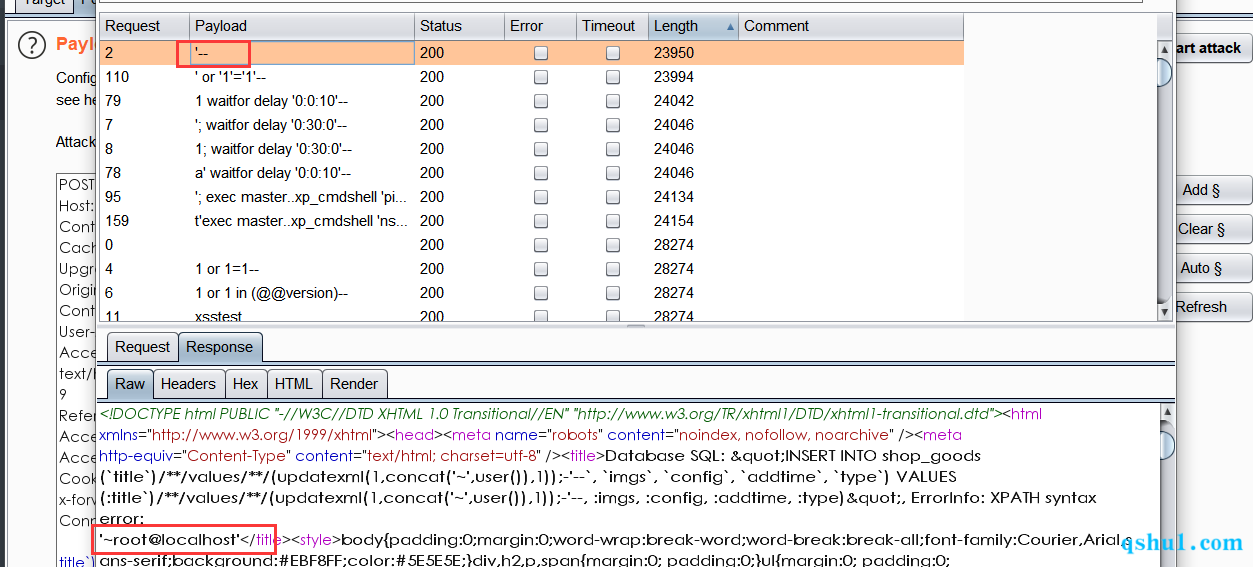Toggle Error checkbox for request 2
The image size is (1253, 567).
point(541,53)
